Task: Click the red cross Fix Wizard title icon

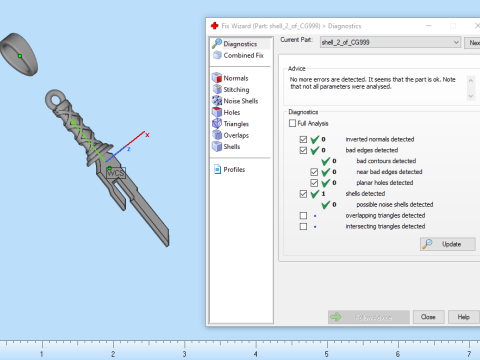Action: (215, 26)
